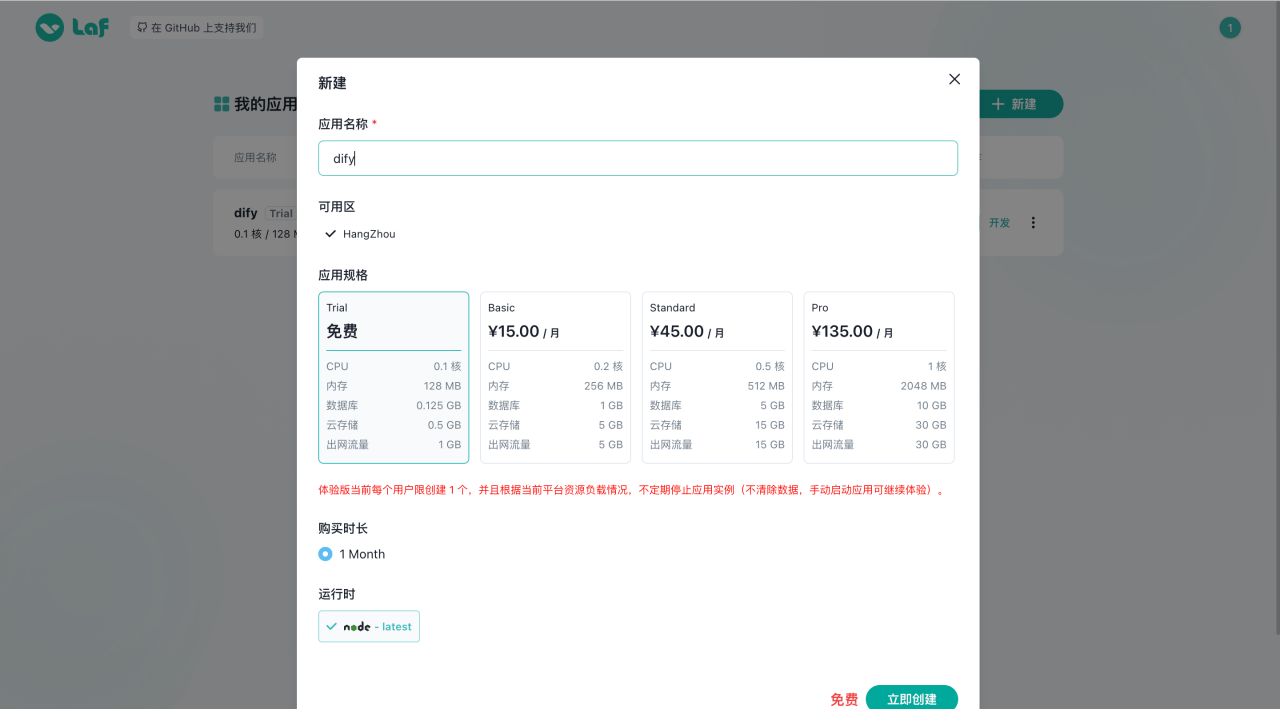Select the 1 Month purchase duration radio
The image size is (1280, 709).
[325, 553]
